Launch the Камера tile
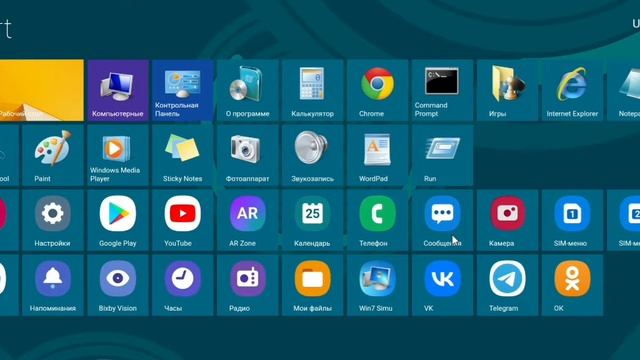Viewport: 640px width, 360px height. [x=507, y=220]
